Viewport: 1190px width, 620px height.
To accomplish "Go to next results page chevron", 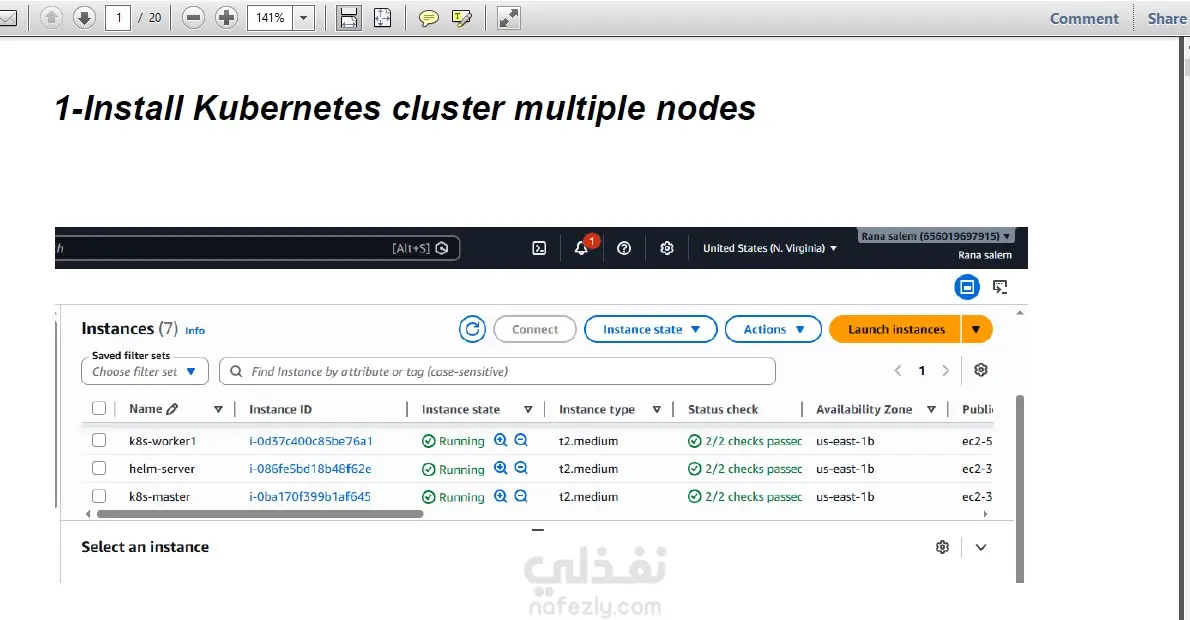I will tap(946, 370).
